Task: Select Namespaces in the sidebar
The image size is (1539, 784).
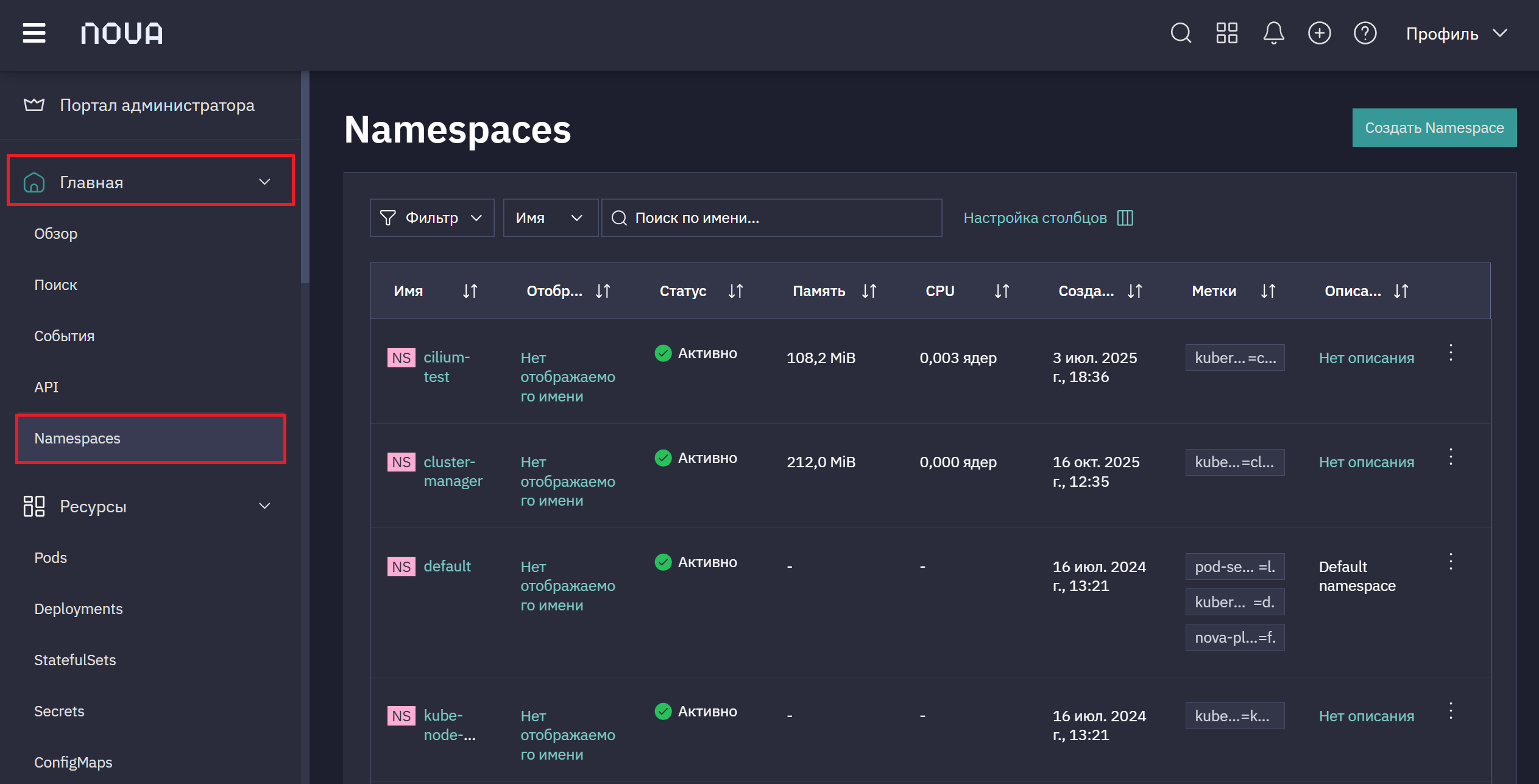Action: point(151,439)
